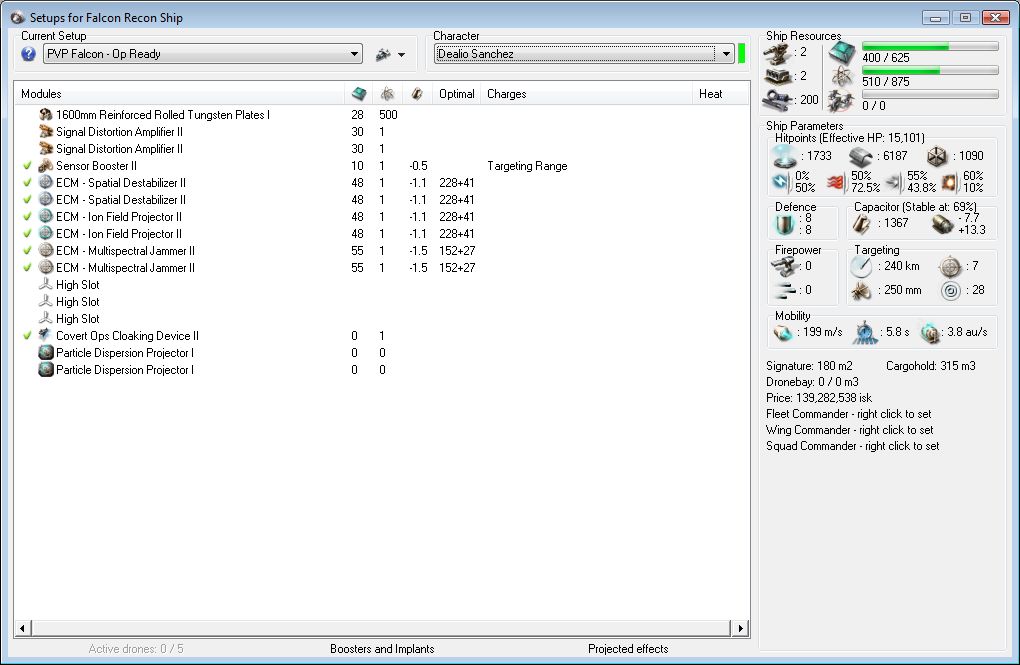Click the first Particle Dispersion Projector I icon
Viewport: 1020px width, 665px height.
pyautogui.click(x=46, y=352)
